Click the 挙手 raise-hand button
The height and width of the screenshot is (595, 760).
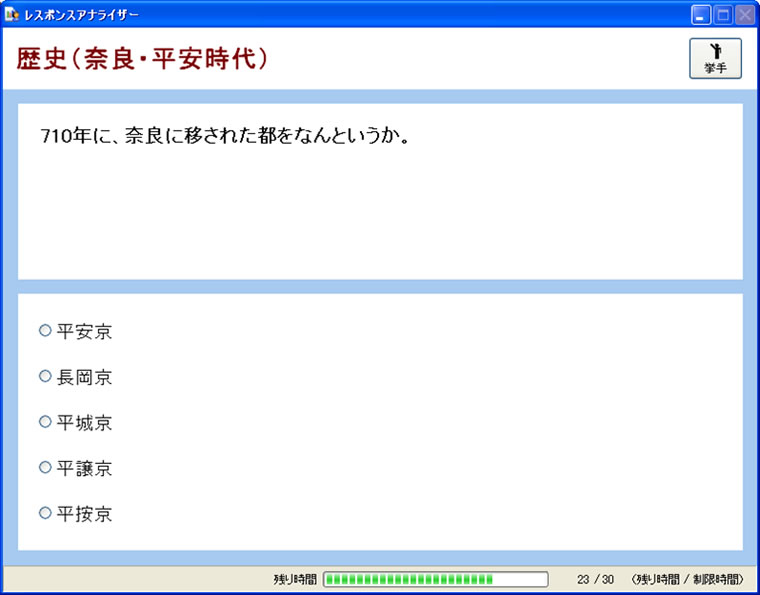tap(715, 59)
